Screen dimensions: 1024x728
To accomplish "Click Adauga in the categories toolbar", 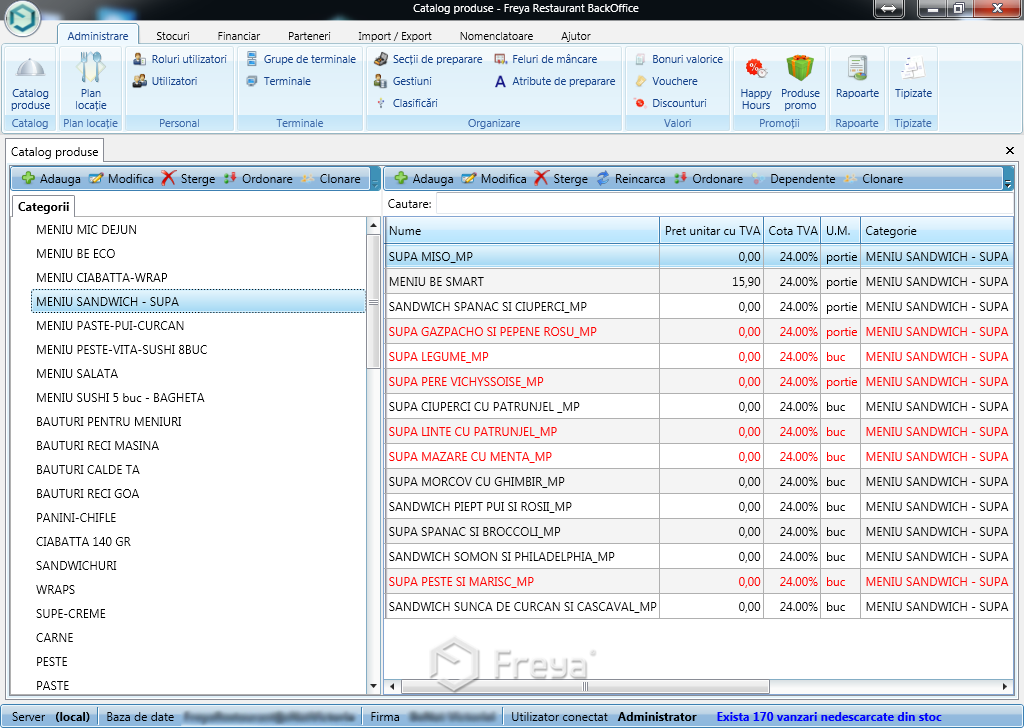I will point(51,179).
